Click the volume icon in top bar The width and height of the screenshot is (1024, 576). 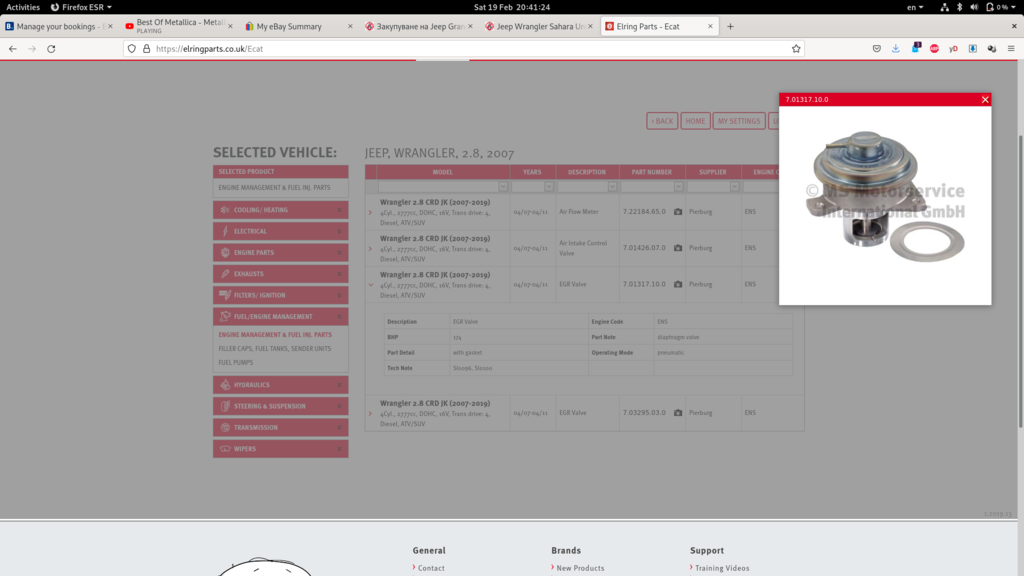click(x=974, y=7)
